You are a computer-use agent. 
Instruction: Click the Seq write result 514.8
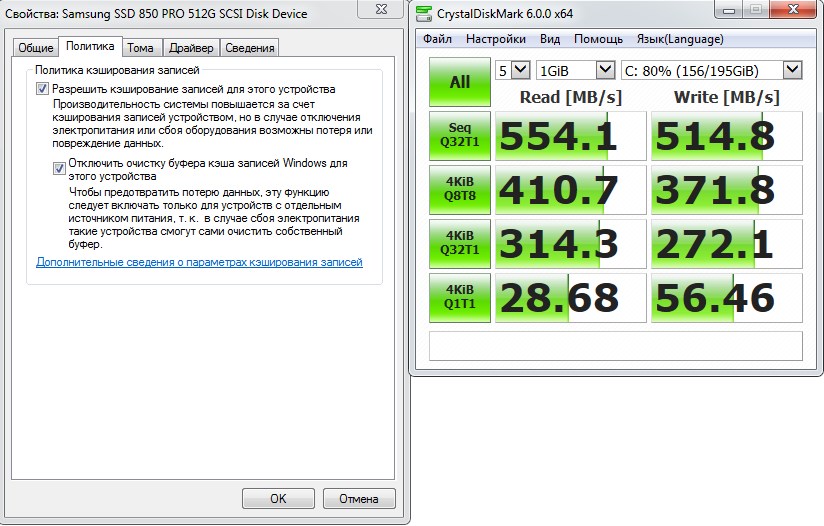(x=727, y=136)
